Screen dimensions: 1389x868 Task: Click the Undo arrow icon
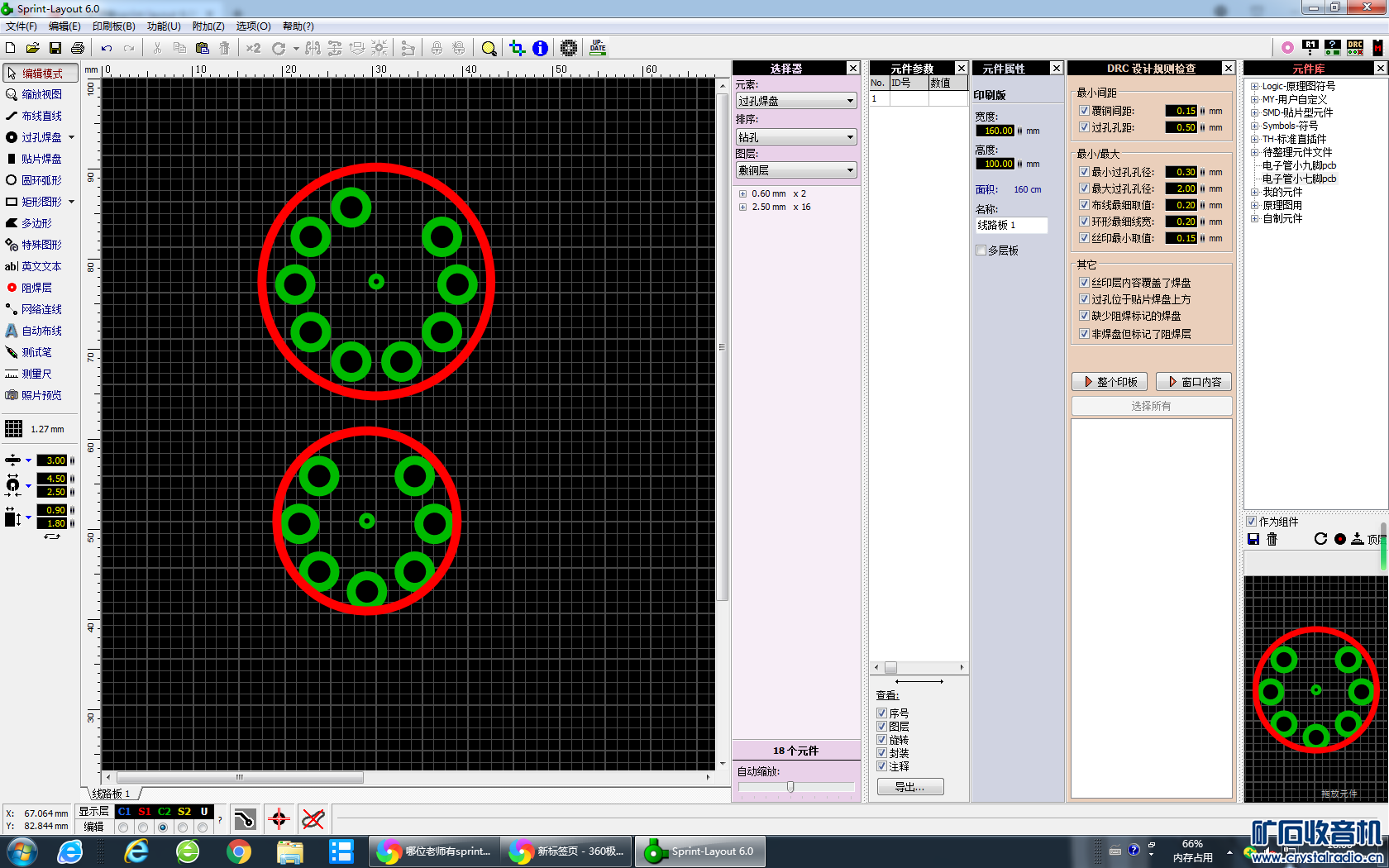[x=107, y=48]
